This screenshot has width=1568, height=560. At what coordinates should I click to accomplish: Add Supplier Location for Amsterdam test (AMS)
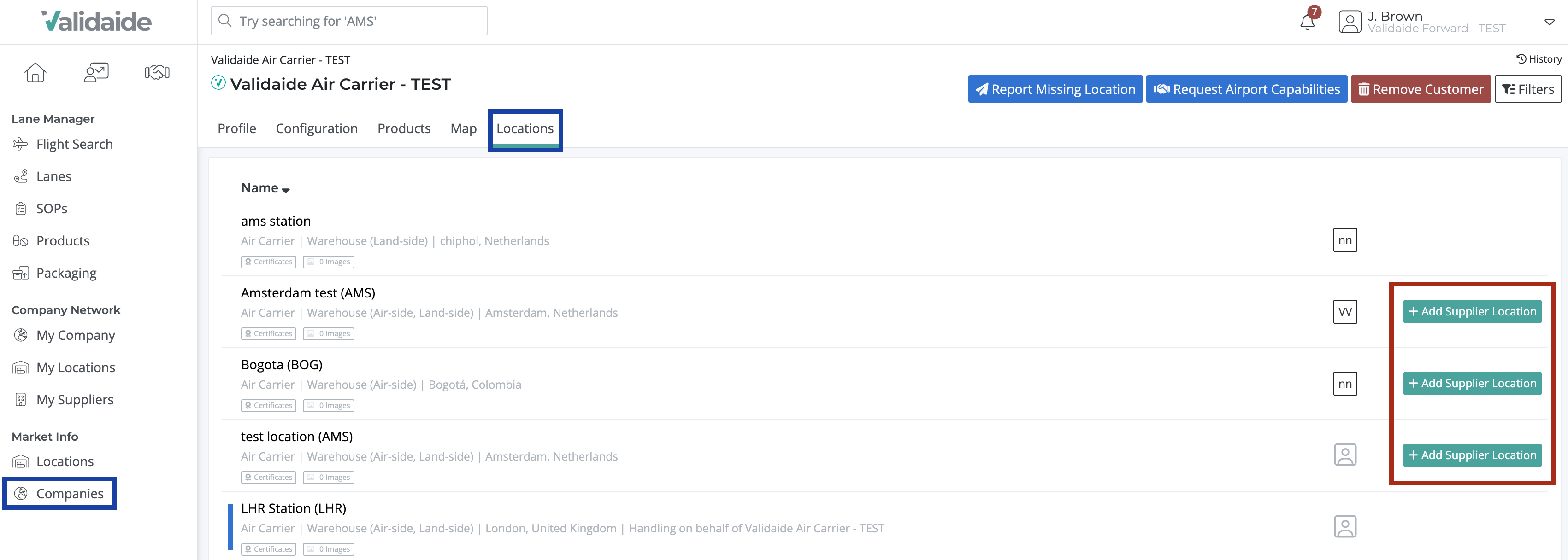(1472, 311)
